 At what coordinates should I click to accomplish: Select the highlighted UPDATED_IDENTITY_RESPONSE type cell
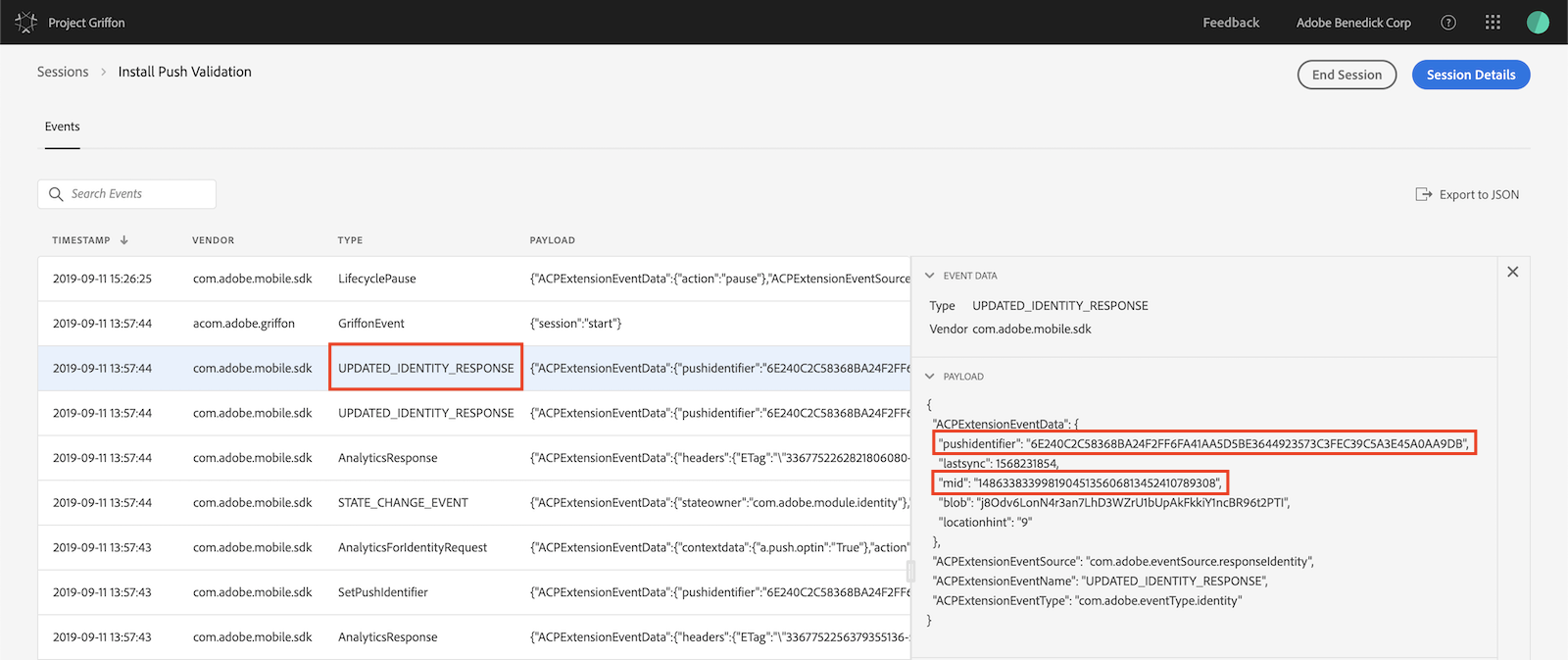coord(425,368)
